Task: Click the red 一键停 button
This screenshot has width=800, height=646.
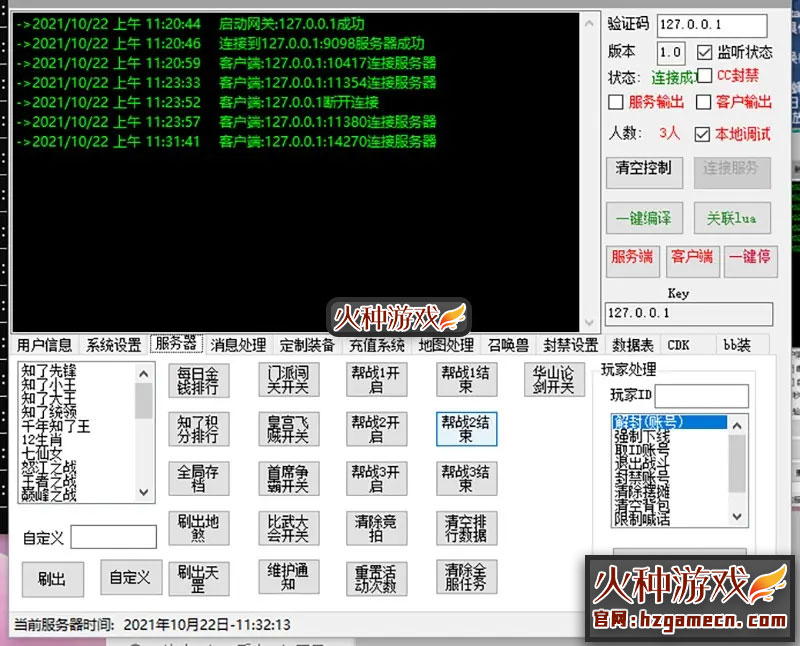Action: pos(752,258)
